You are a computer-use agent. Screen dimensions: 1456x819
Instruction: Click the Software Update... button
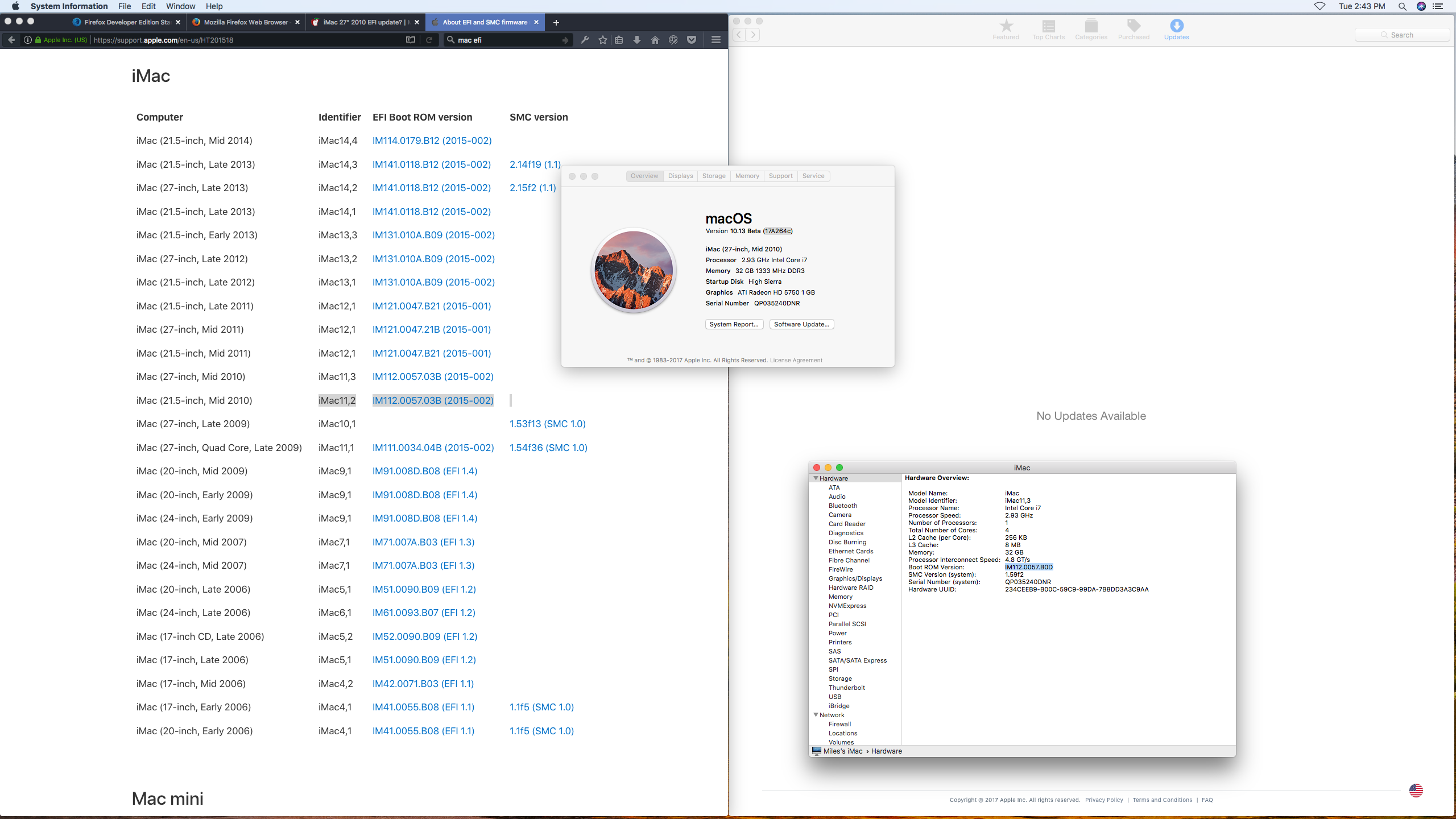[x=801, y=324]
